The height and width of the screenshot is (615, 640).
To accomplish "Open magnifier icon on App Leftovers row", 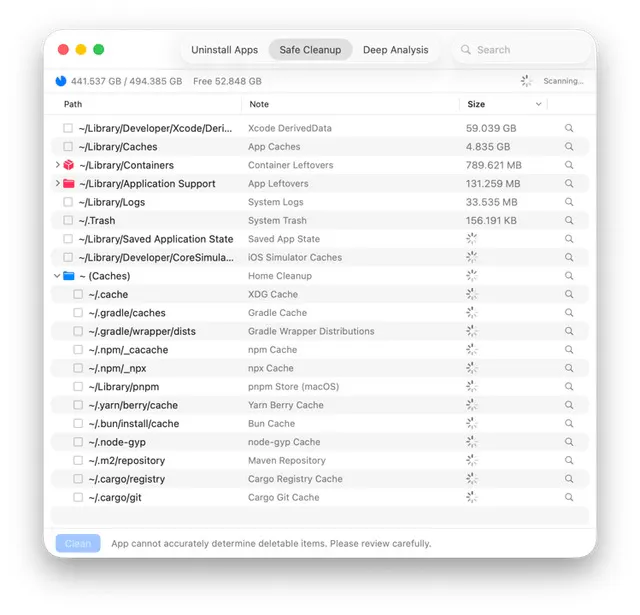I will (569, 184).
